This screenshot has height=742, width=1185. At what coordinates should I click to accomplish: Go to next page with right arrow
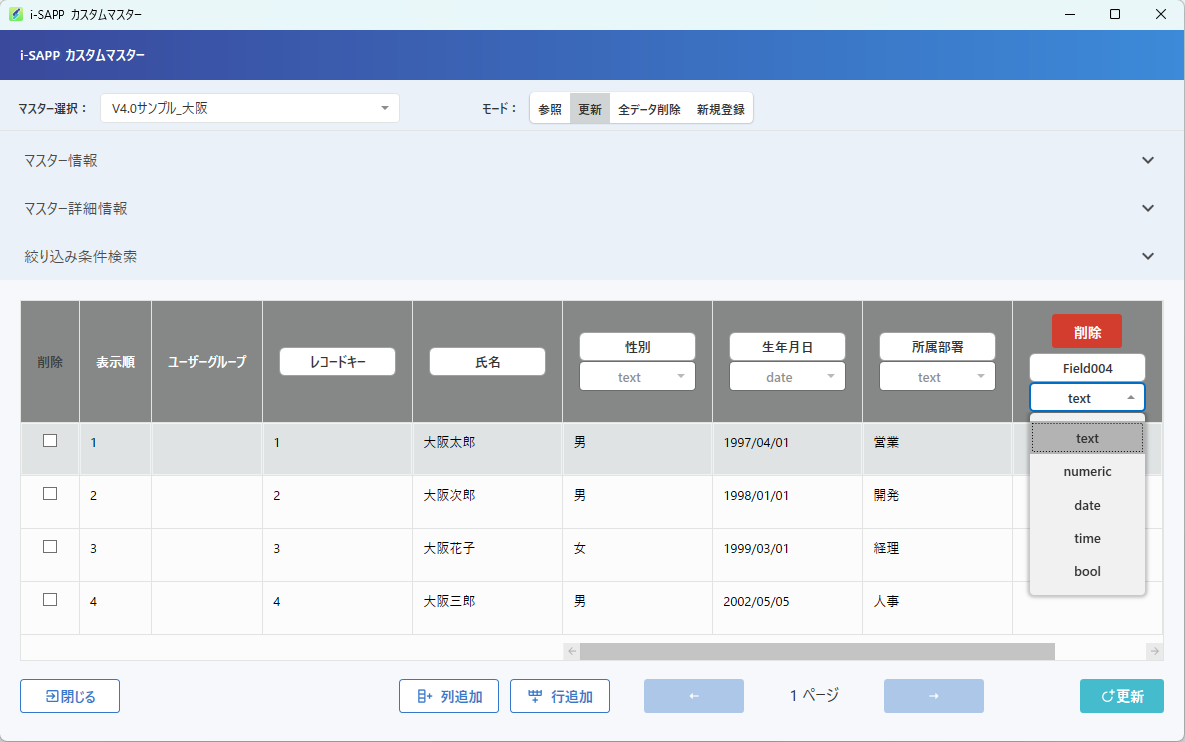tap(934, 696)
